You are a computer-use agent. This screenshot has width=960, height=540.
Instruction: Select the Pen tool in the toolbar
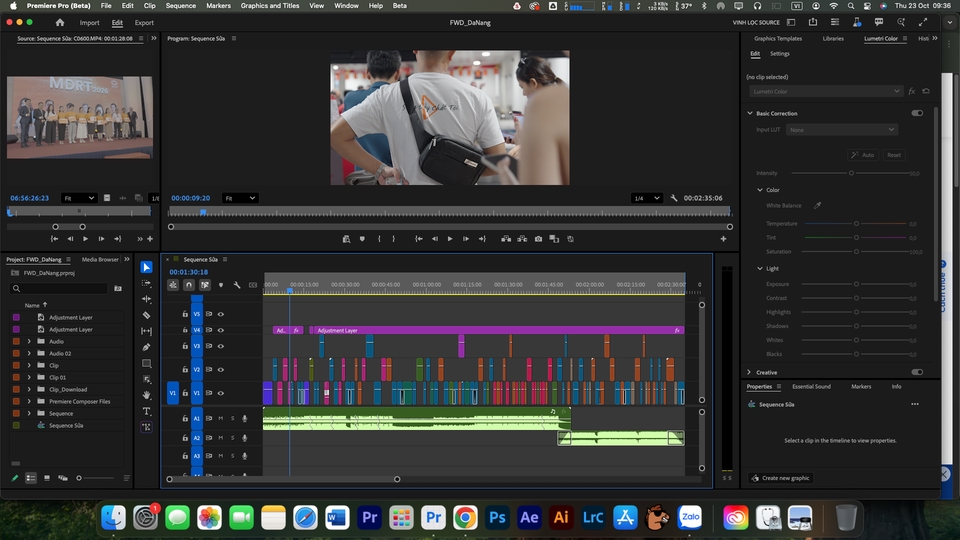[x=147, y=347]
